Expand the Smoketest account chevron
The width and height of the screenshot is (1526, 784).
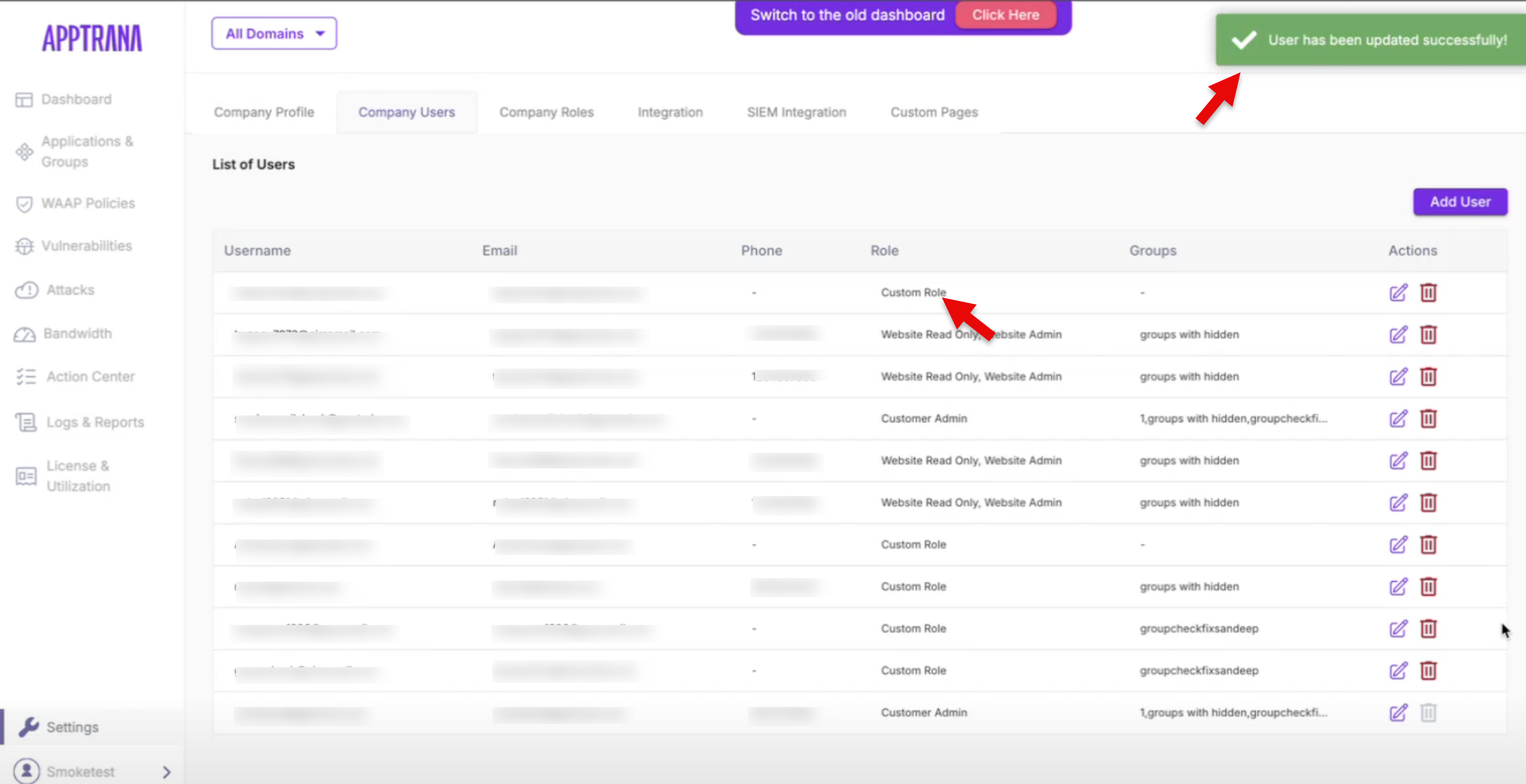pyautogui.click(x=167, y=772)
